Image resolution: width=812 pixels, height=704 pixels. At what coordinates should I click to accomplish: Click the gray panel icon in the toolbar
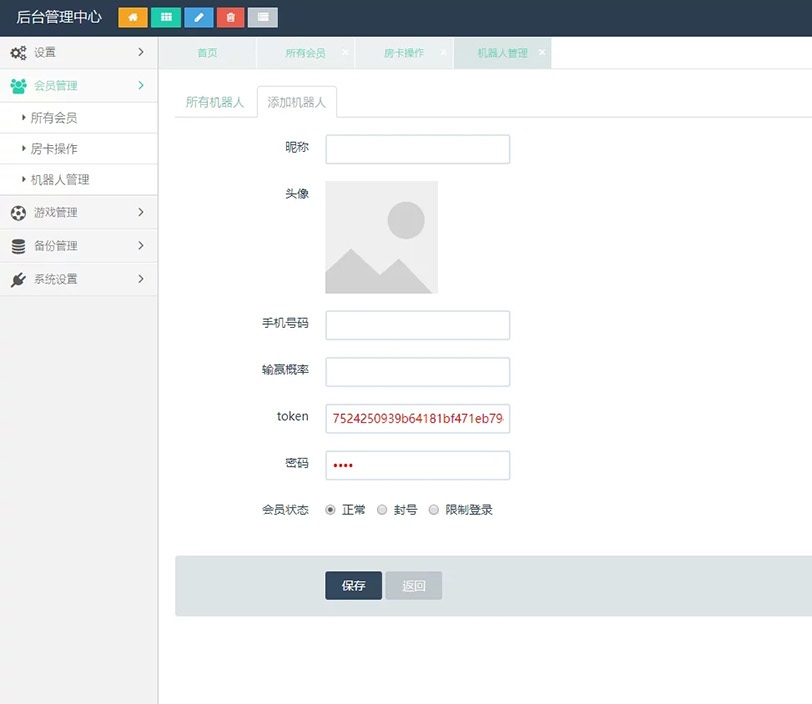[x=265, y=17]
